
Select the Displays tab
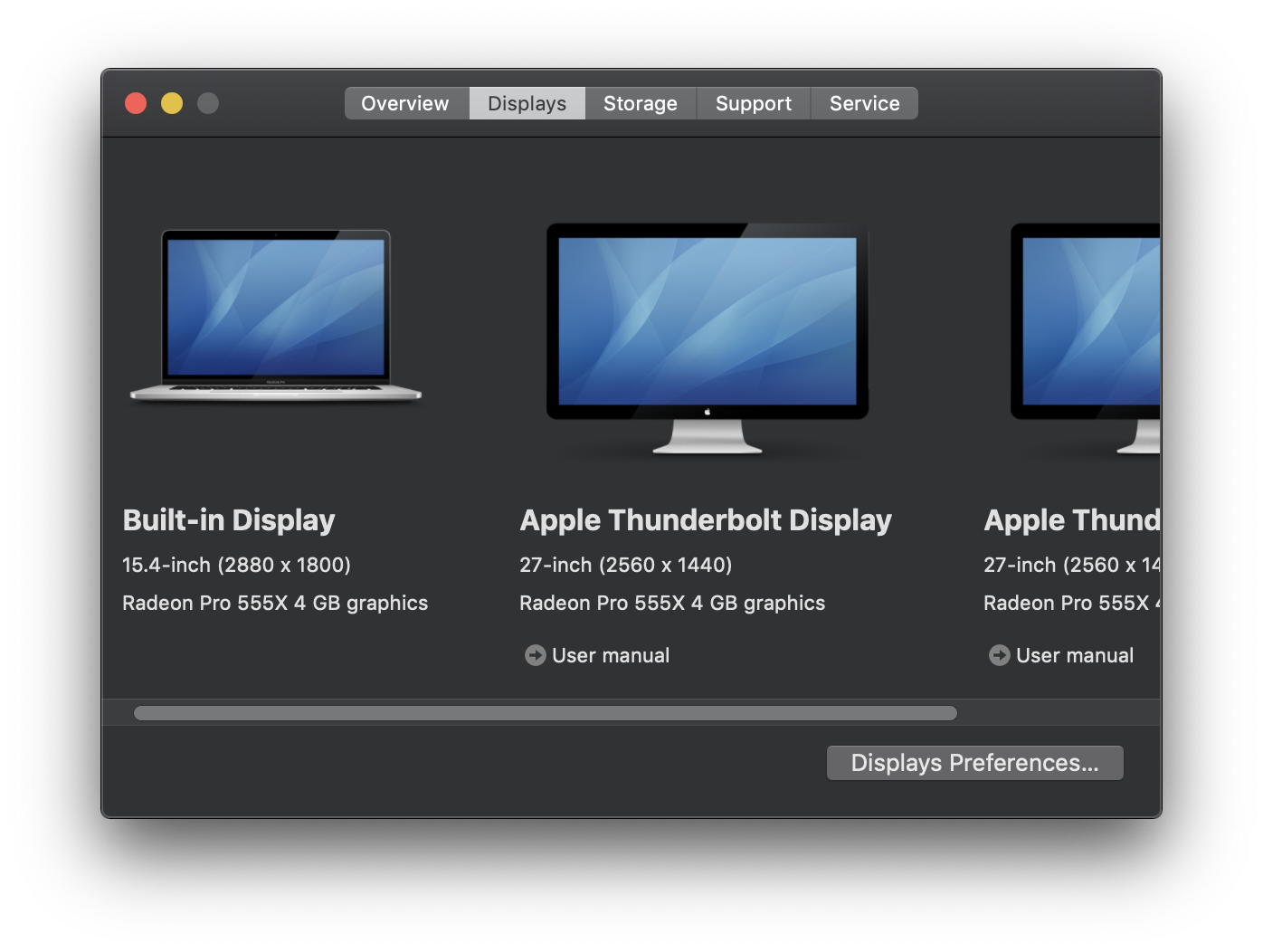(527, 103)
